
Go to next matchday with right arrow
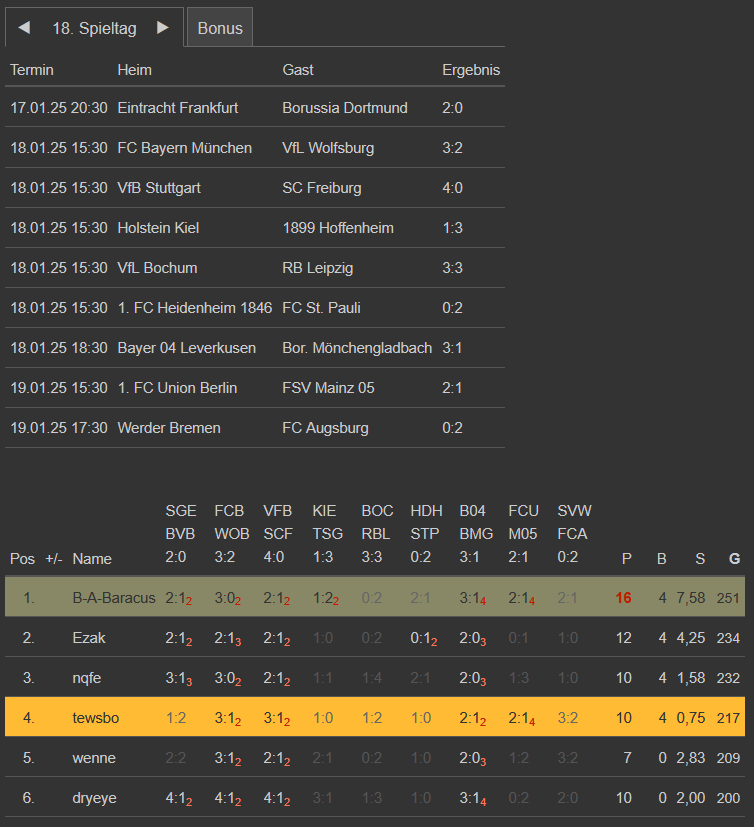[163, 28]
